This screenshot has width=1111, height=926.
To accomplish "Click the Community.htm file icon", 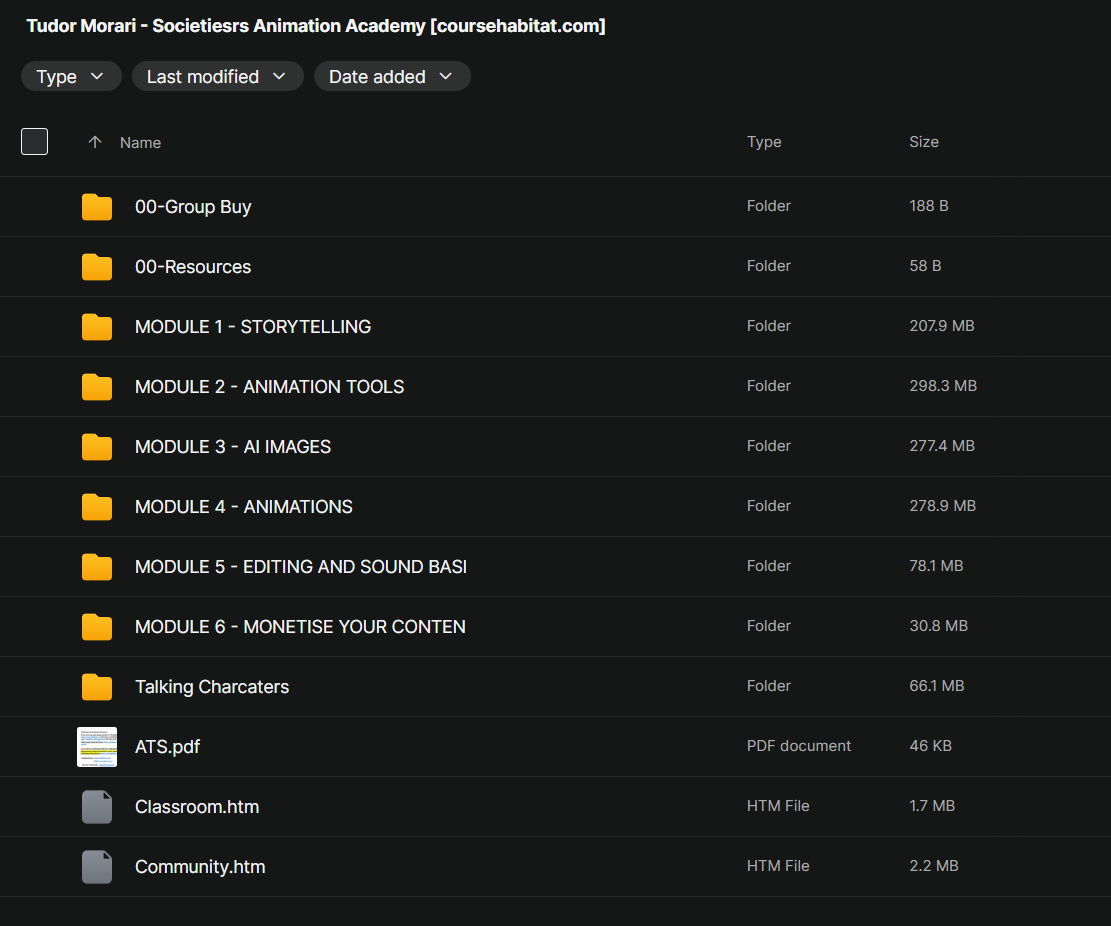I will [x=96, y=866].
